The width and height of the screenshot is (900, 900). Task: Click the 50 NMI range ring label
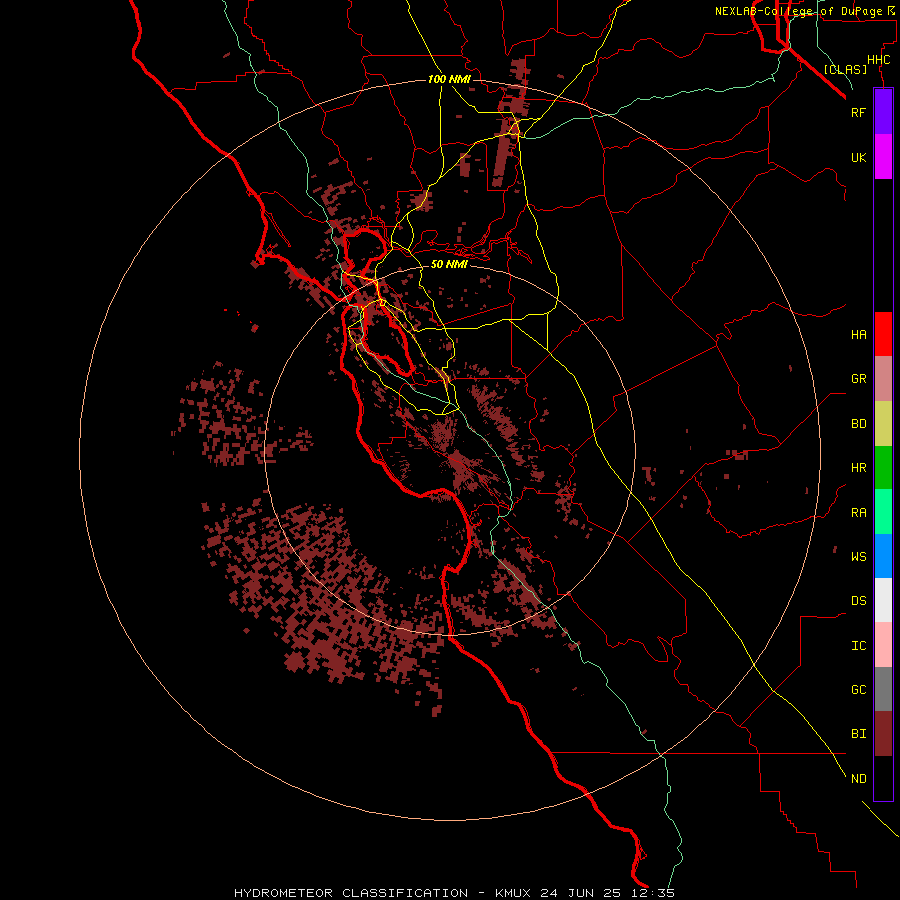pos(449,264)
